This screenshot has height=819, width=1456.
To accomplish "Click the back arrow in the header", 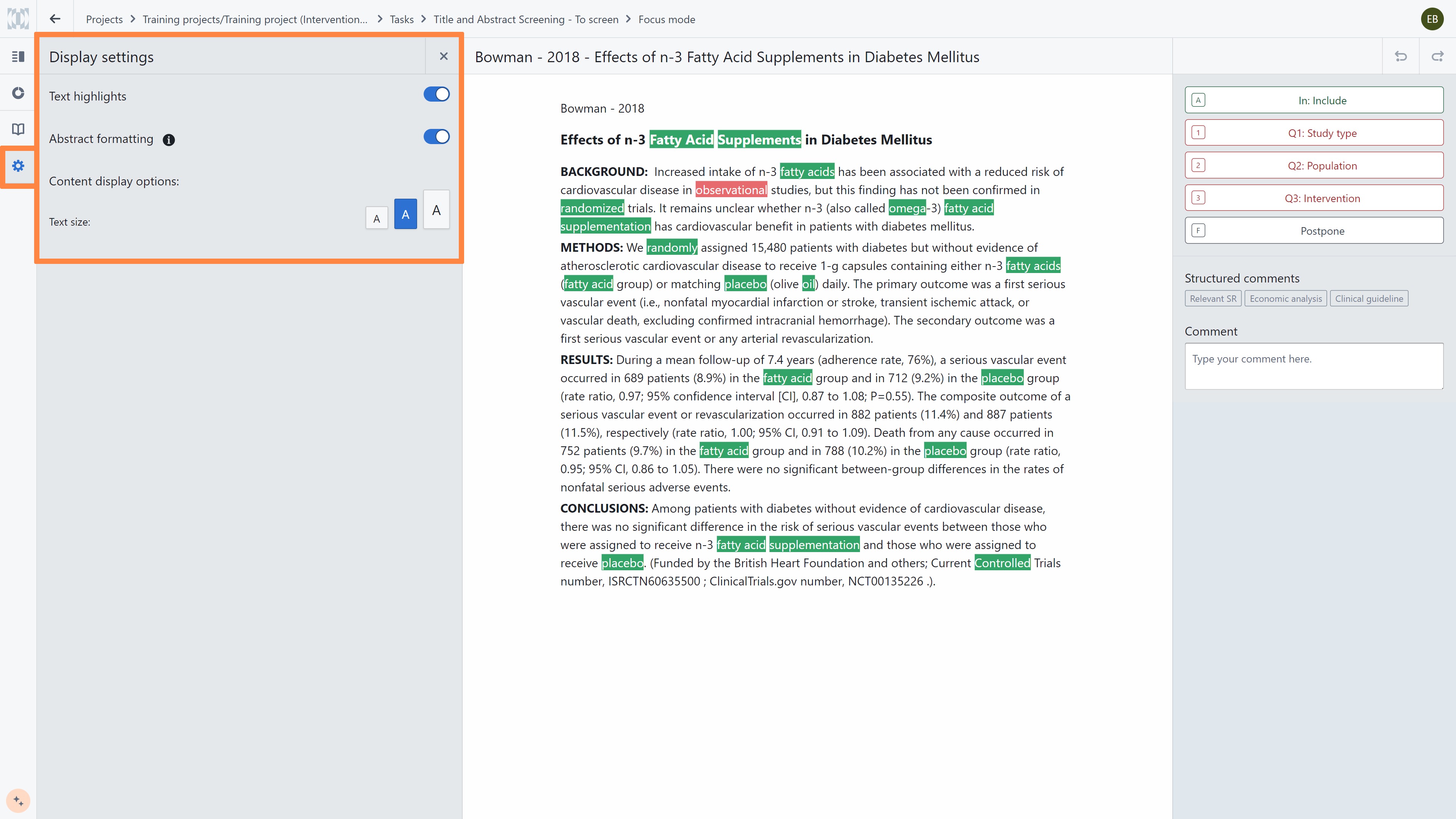I will (x=55, y=19).
